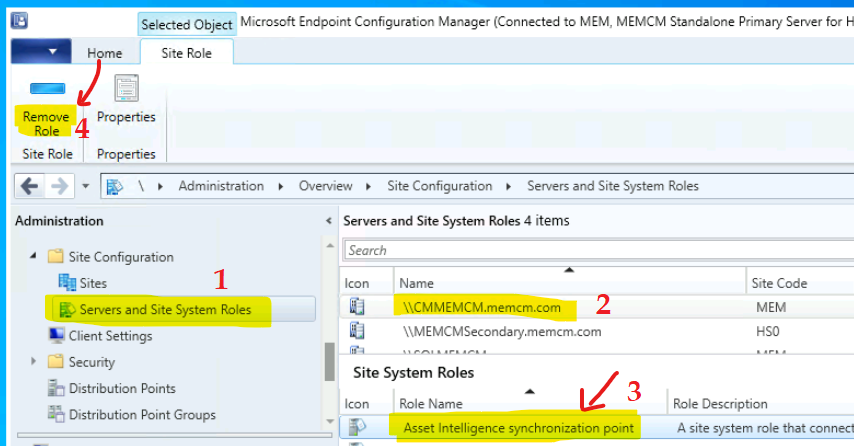The height and width of the screenshot is (446, 854).
Task: Collapse the Administration navigation pane
Action: [x=328, y=221]
